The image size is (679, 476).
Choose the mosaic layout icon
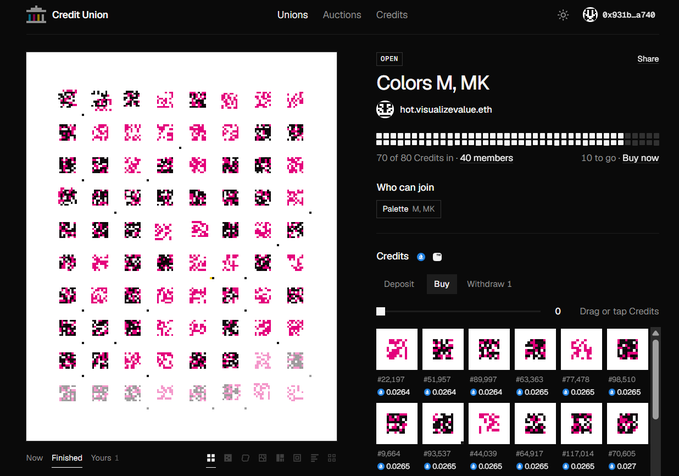(263, 458)
